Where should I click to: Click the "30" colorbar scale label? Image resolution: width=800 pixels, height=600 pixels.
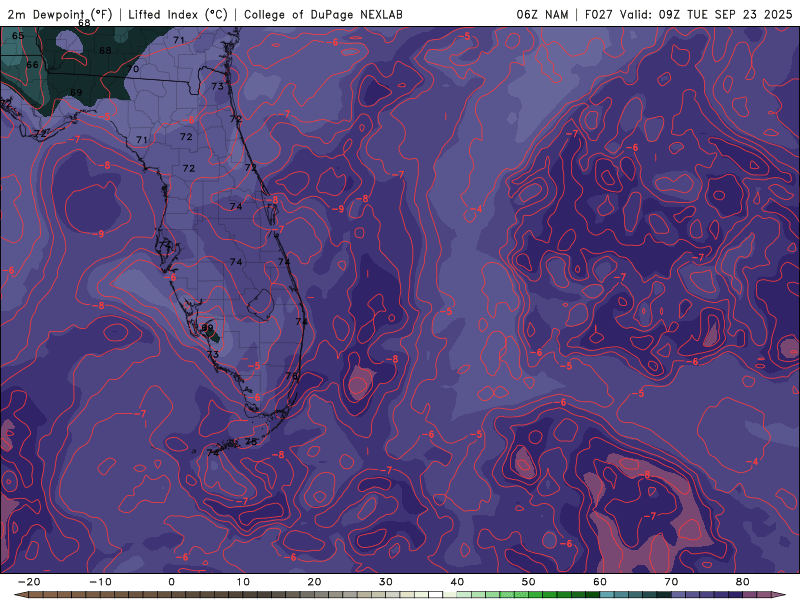point(386,582)
